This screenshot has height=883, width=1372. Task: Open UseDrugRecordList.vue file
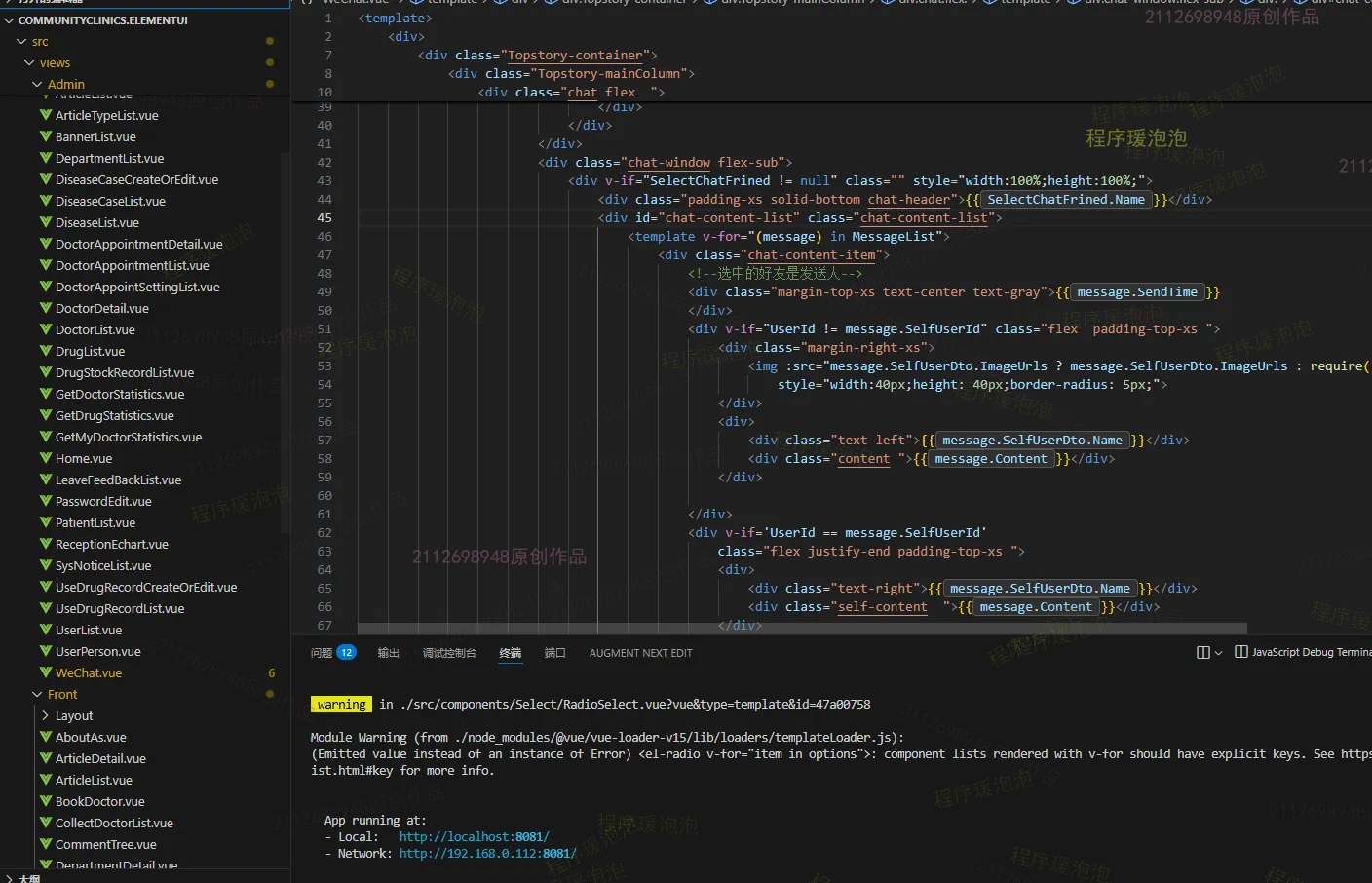click(x=120, y=608)
